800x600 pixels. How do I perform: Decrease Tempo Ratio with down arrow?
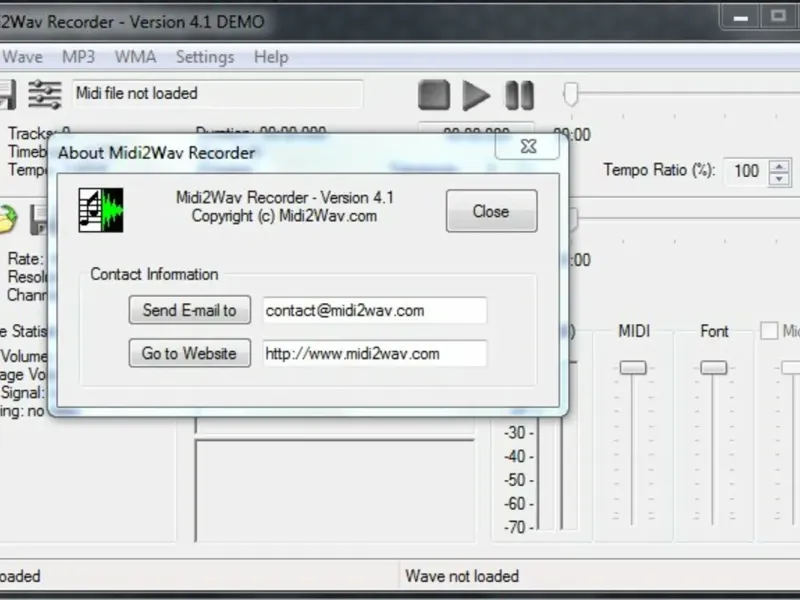779,179
